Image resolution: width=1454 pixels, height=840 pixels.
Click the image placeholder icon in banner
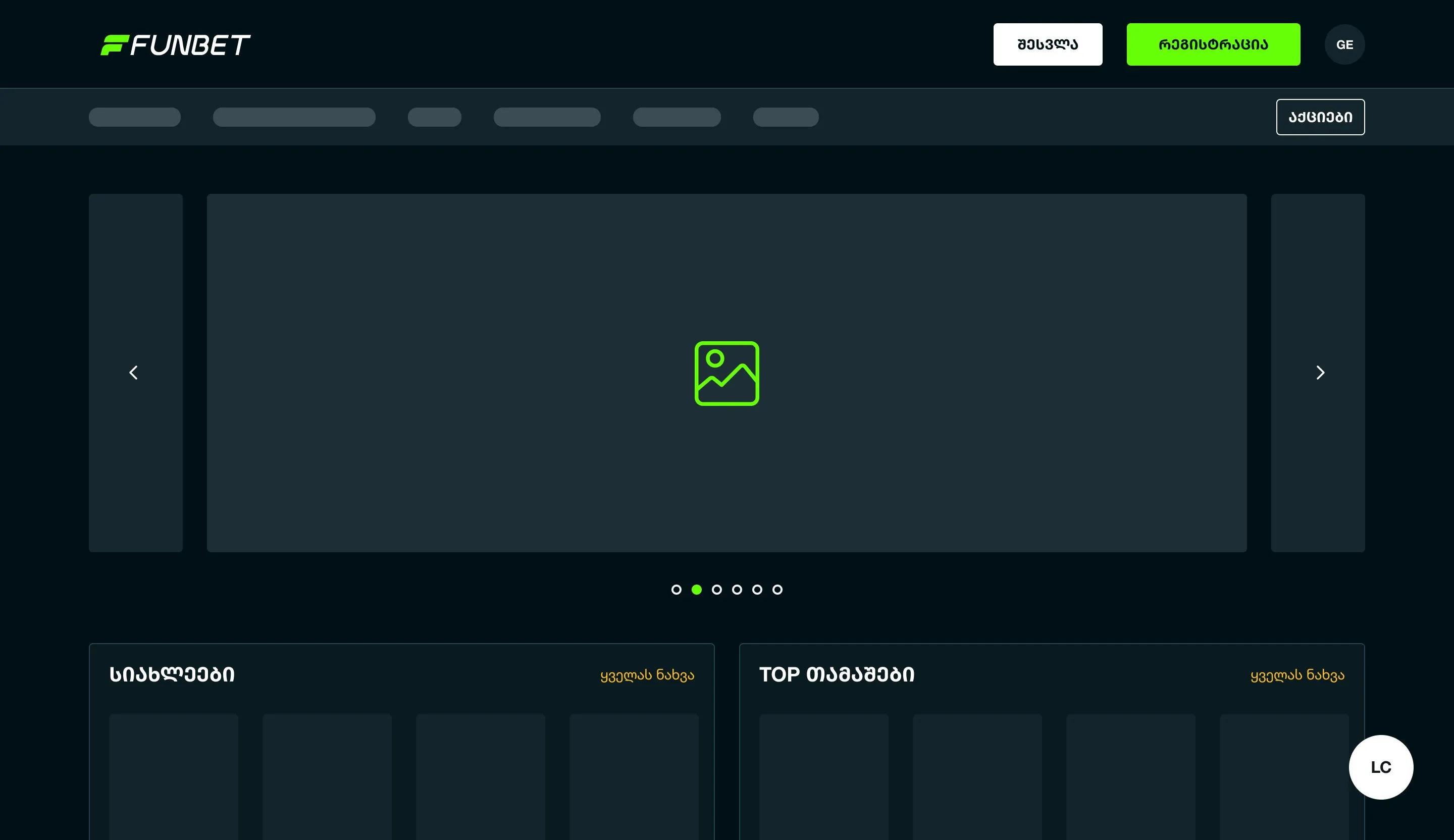(x=727, y=373)
